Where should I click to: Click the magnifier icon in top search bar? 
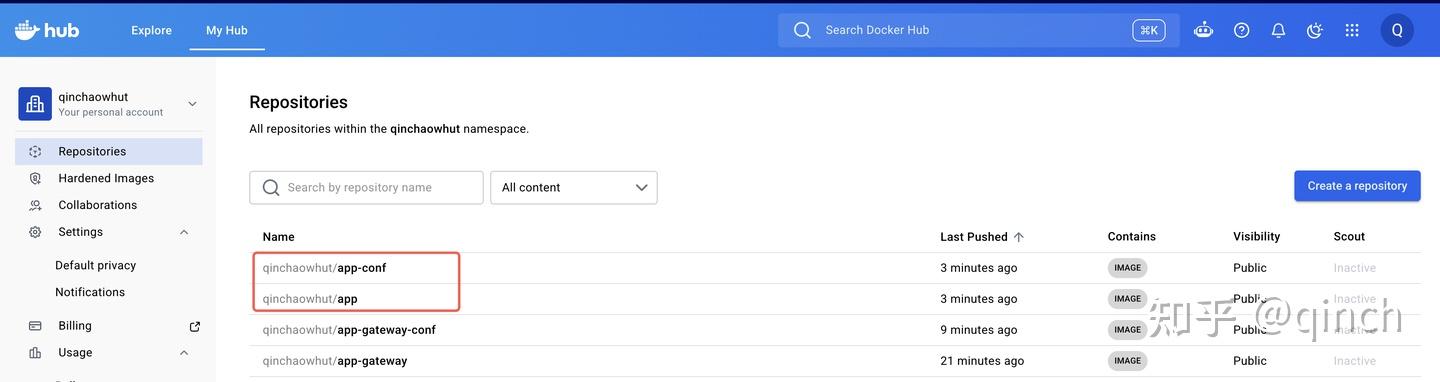point(802,30)
